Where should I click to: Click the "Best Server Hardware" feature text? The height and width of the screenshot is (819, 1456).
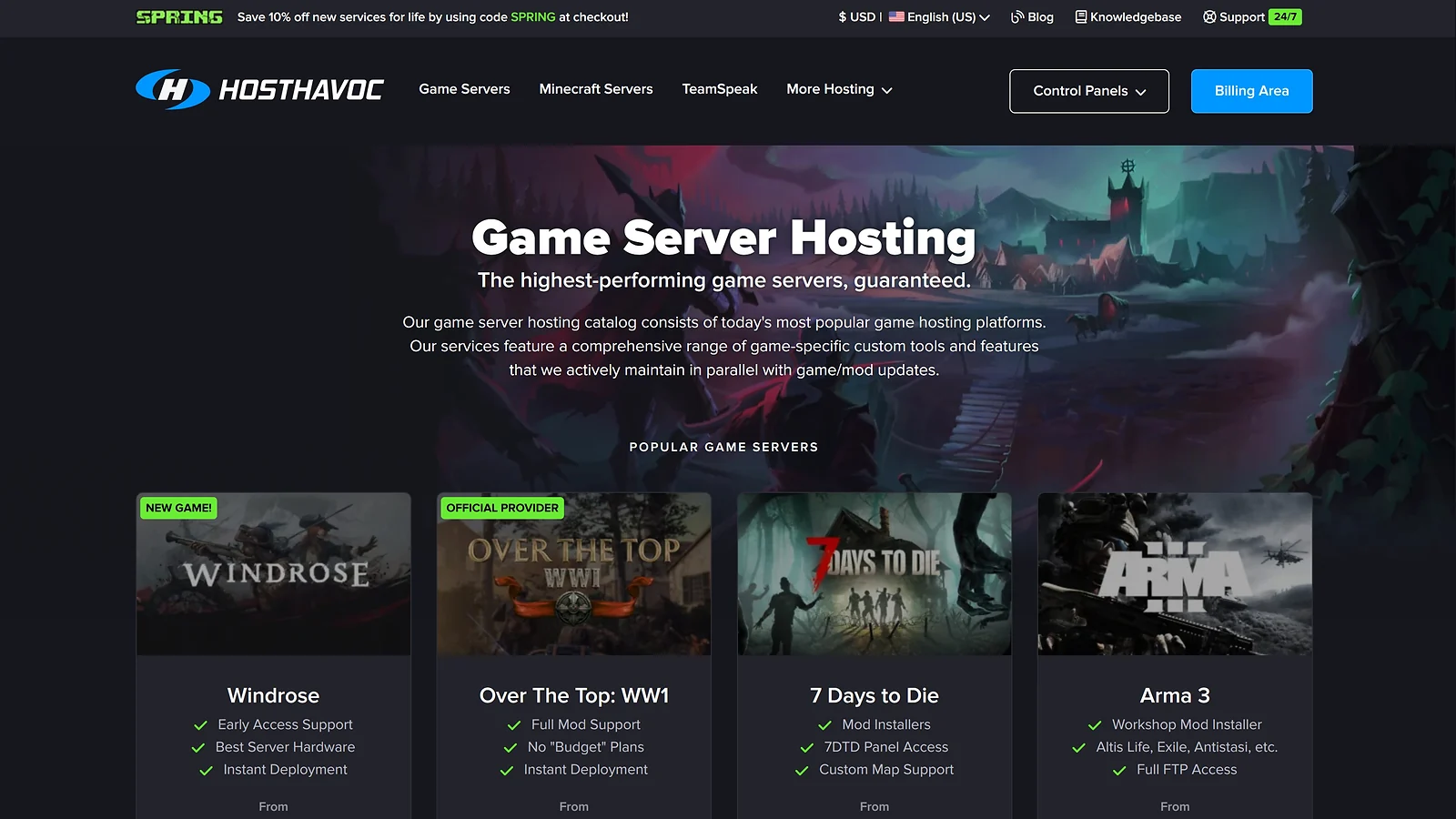(x=285, y=747)
